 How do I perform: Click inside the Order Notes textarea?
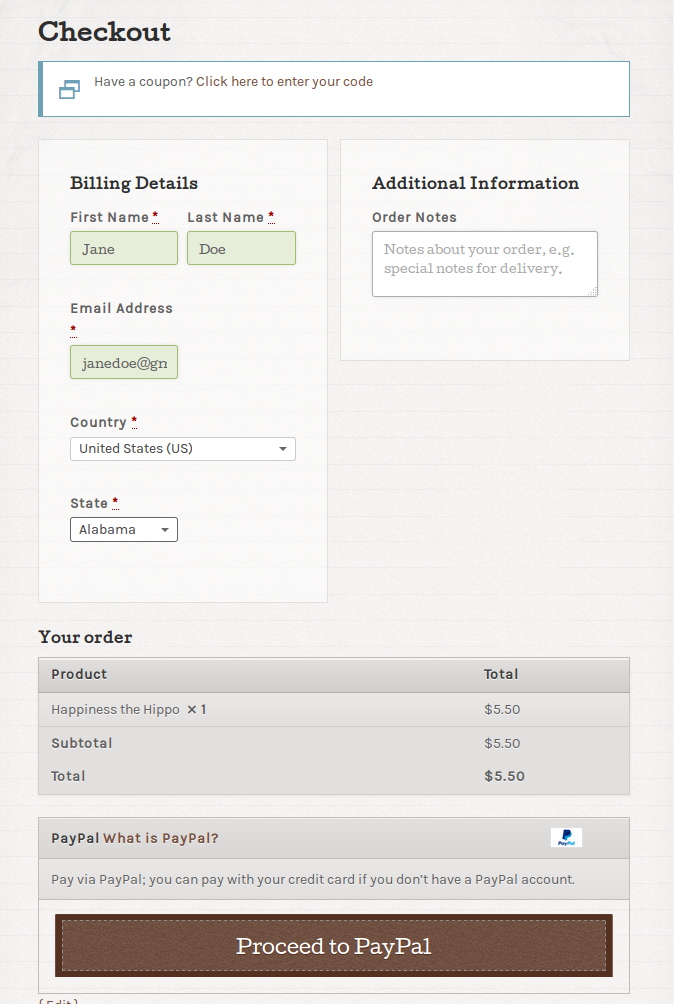(x=485, y=264)
